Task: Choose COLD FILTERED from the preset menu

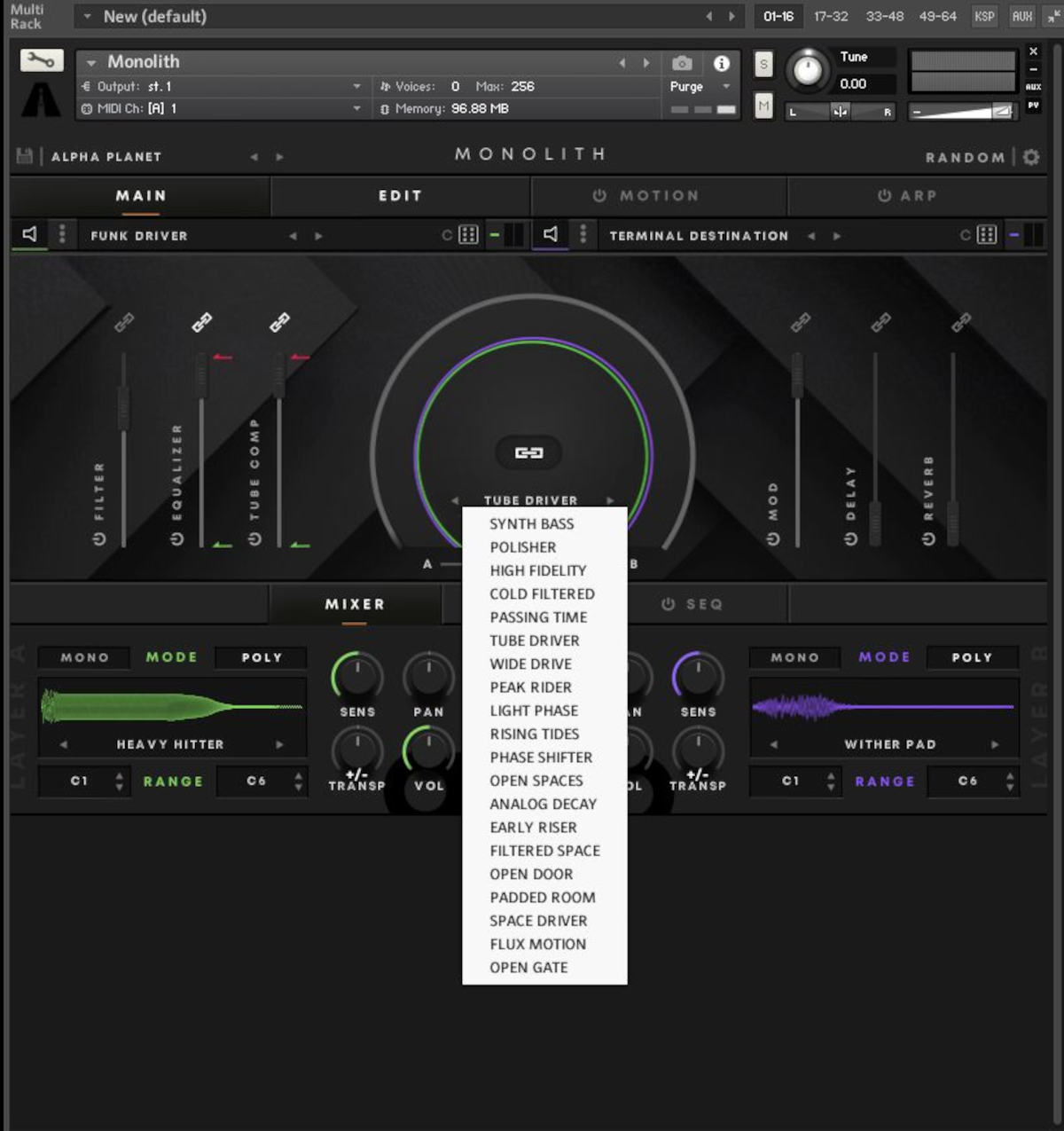Action: coord(544,594)
